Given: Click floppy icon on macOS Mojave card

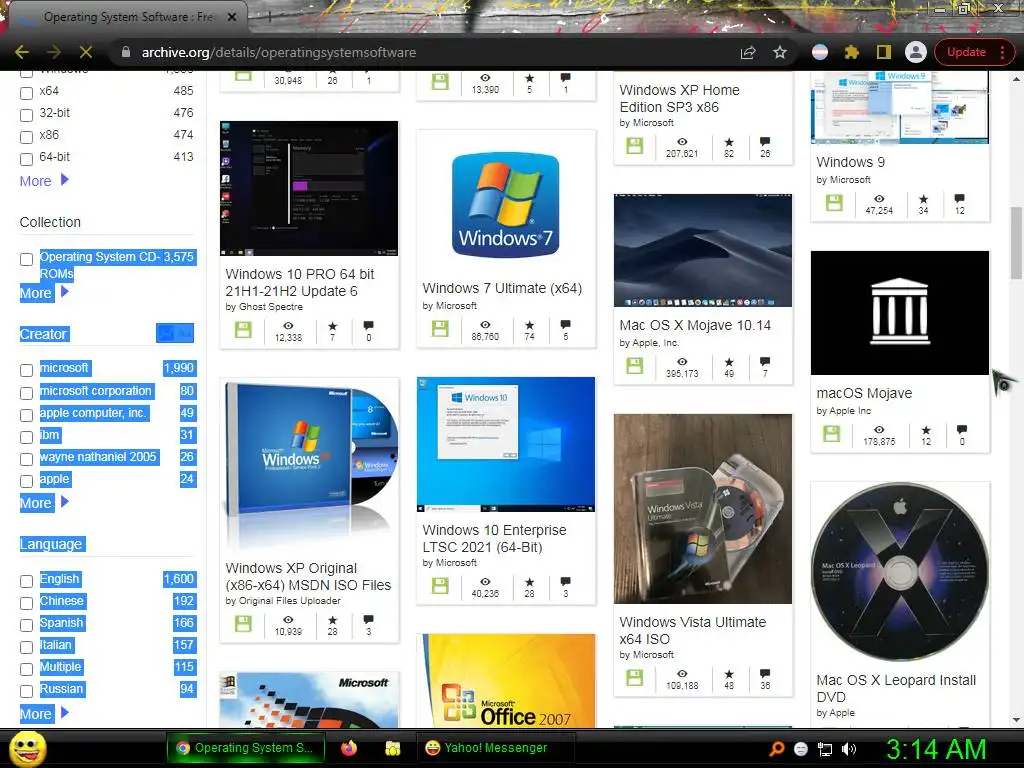Looking at the screenshot, I should [831, 433].
